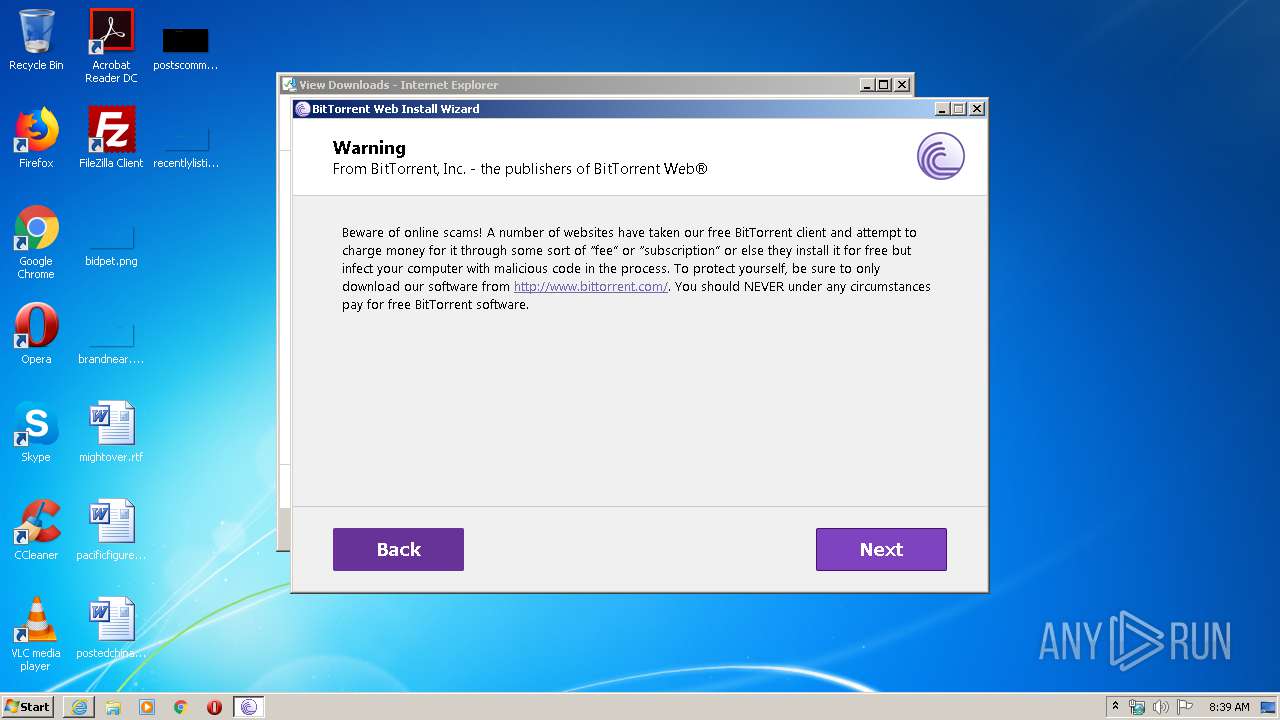Image resolution: width=1280 pixels, height=720 pixels.
Task: Click the 8:39 AM clock
Action: coord(1229,707)
